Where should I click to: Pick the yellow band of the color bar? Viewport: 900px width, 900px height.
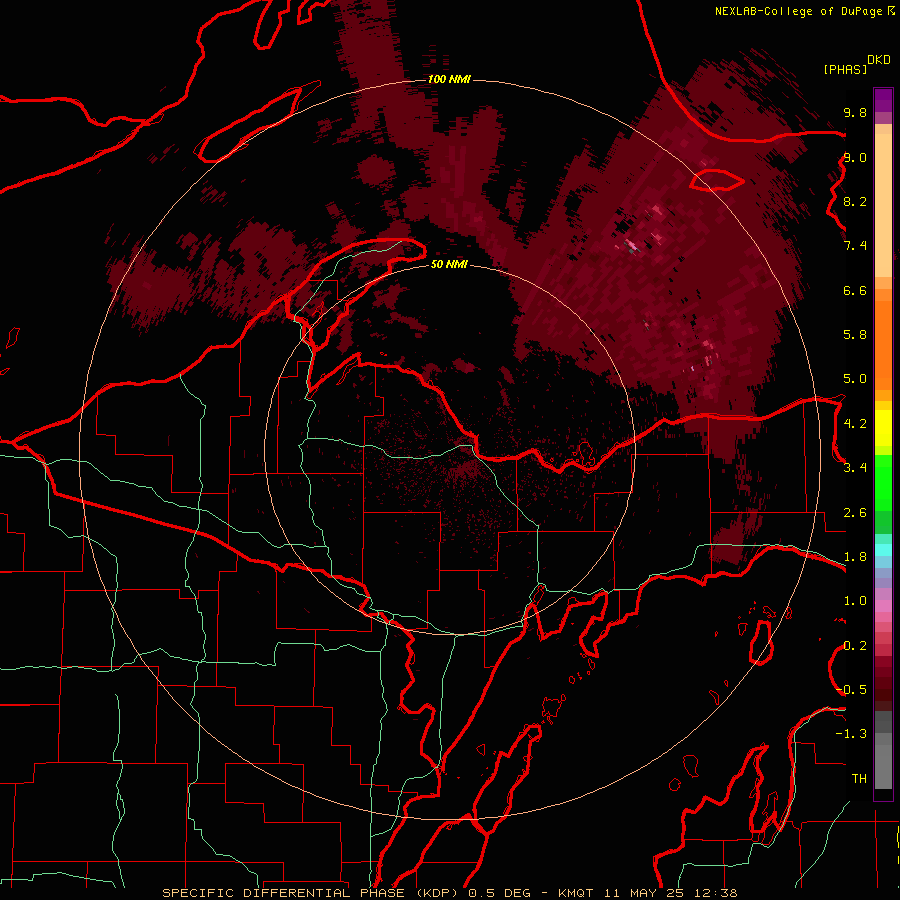coord(883,428)
